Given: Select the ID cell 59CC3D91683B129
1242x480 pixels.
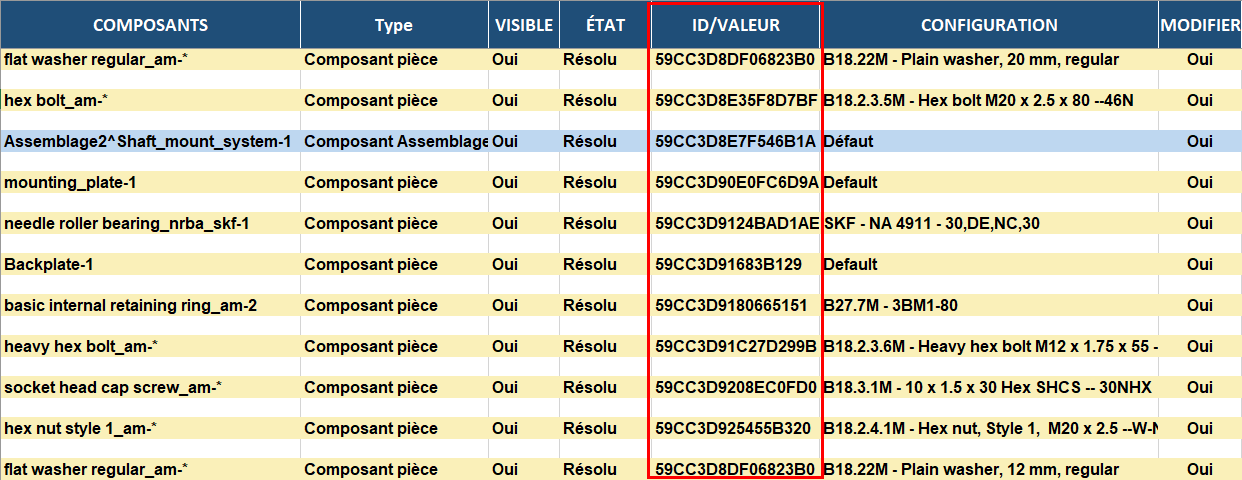Looking at the screenshot, I should click(x=728, y=265).
